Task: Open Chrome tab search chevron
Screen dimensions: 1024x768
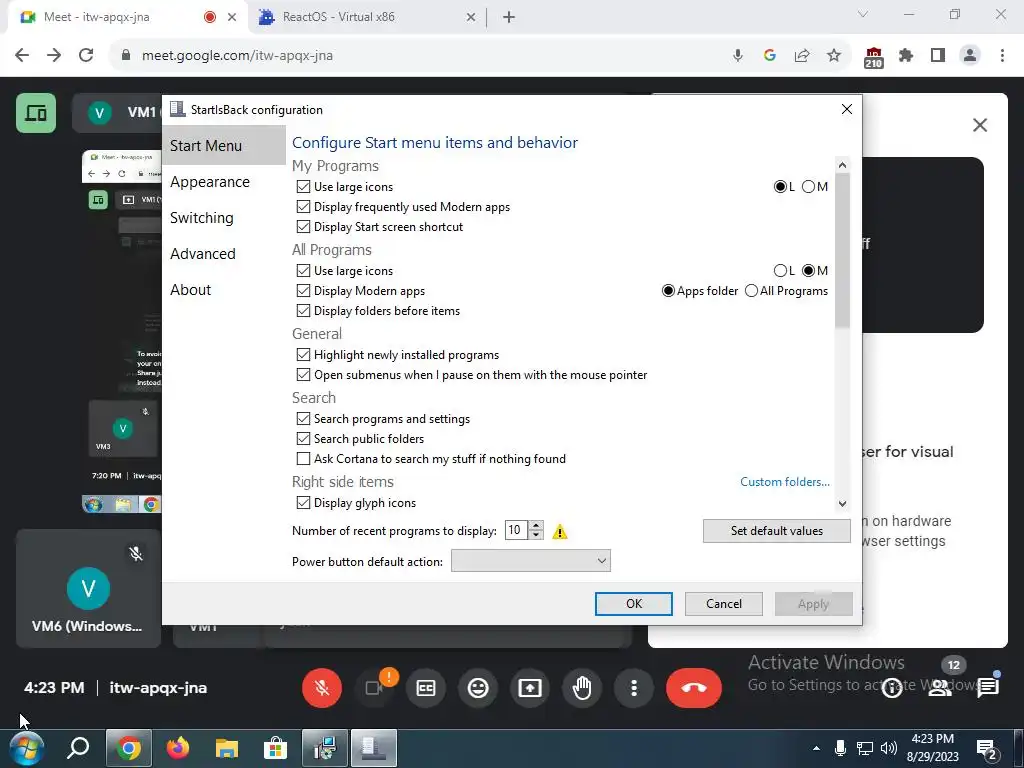Action: point(863,14)
